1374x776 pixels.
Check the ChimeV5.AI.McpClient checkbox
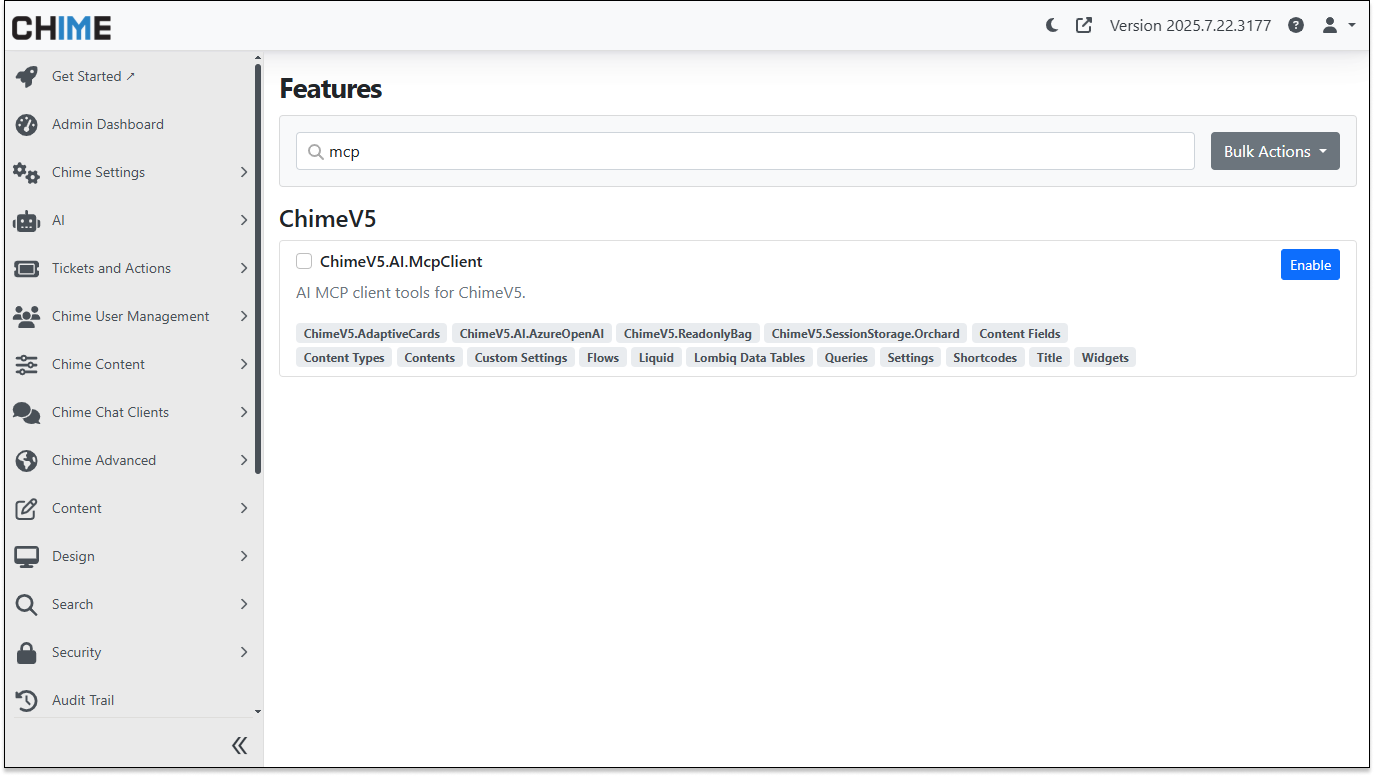[x=304, y=261]
